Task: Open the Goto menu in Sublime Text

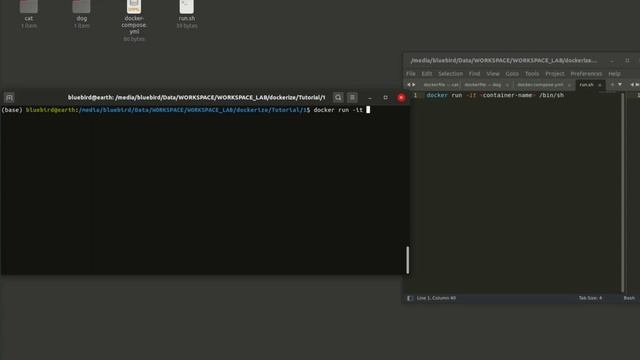Action: (x=512, y=74)
